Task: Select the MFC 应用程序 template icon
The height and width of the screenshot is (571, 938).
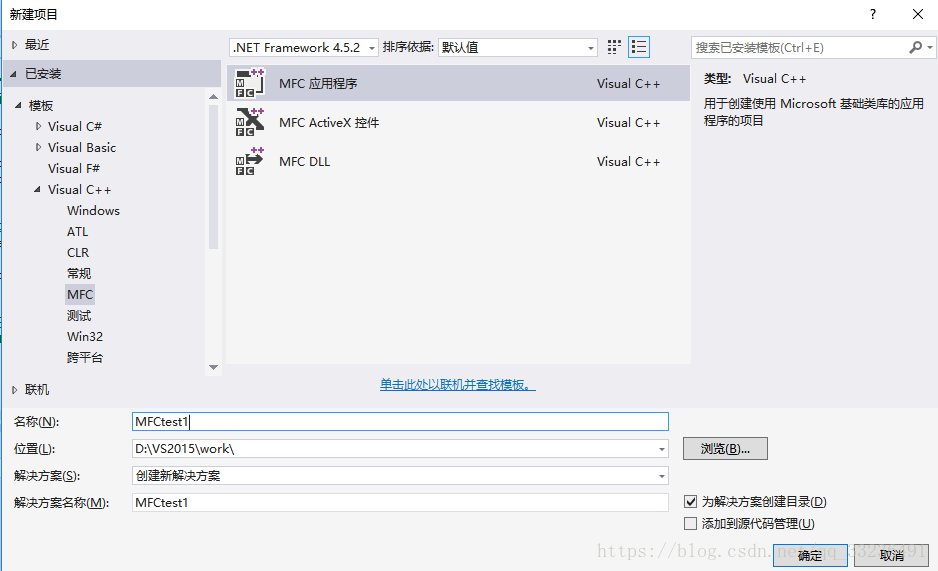Action: (x=249, y=83)
